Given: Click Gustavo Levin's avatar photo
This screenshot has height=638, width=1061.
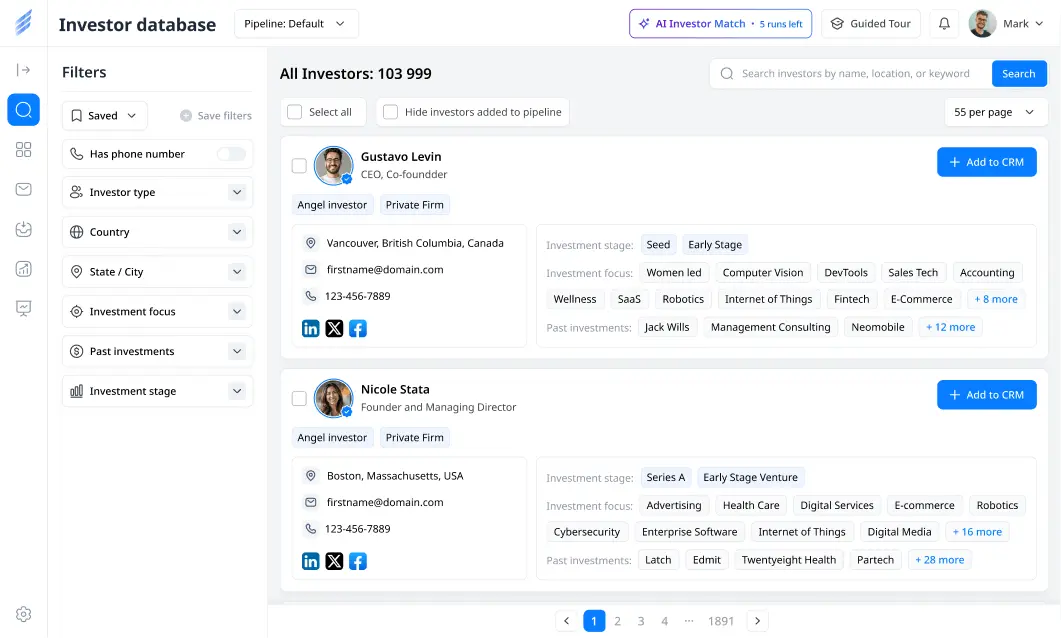Looking at the screenshot, I should point(334,166).
